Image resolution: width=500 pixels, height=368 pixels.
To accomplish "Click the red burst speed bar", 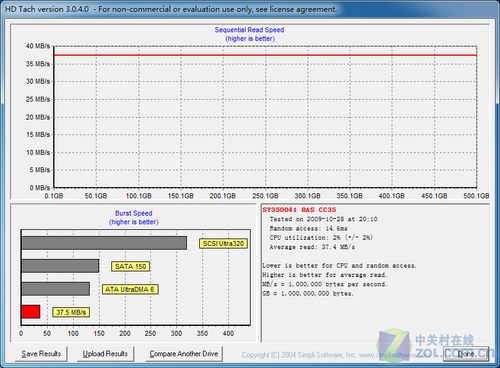I will coord(31,312).
